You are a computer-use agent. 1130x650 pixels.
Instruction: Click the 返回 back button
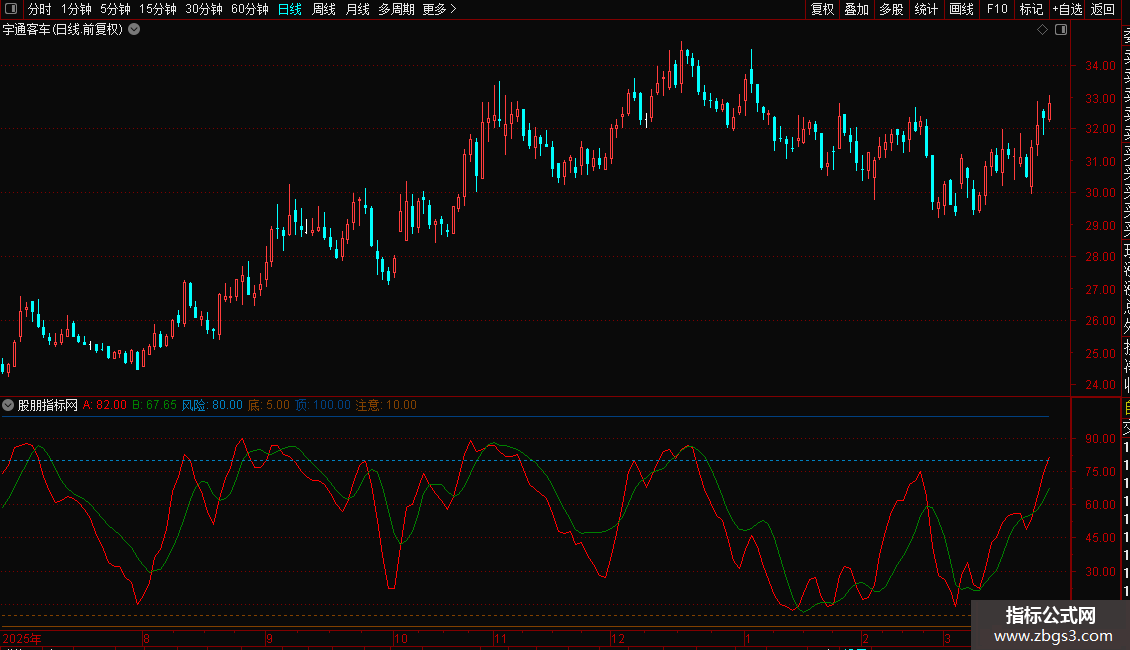coord(1103,9)
